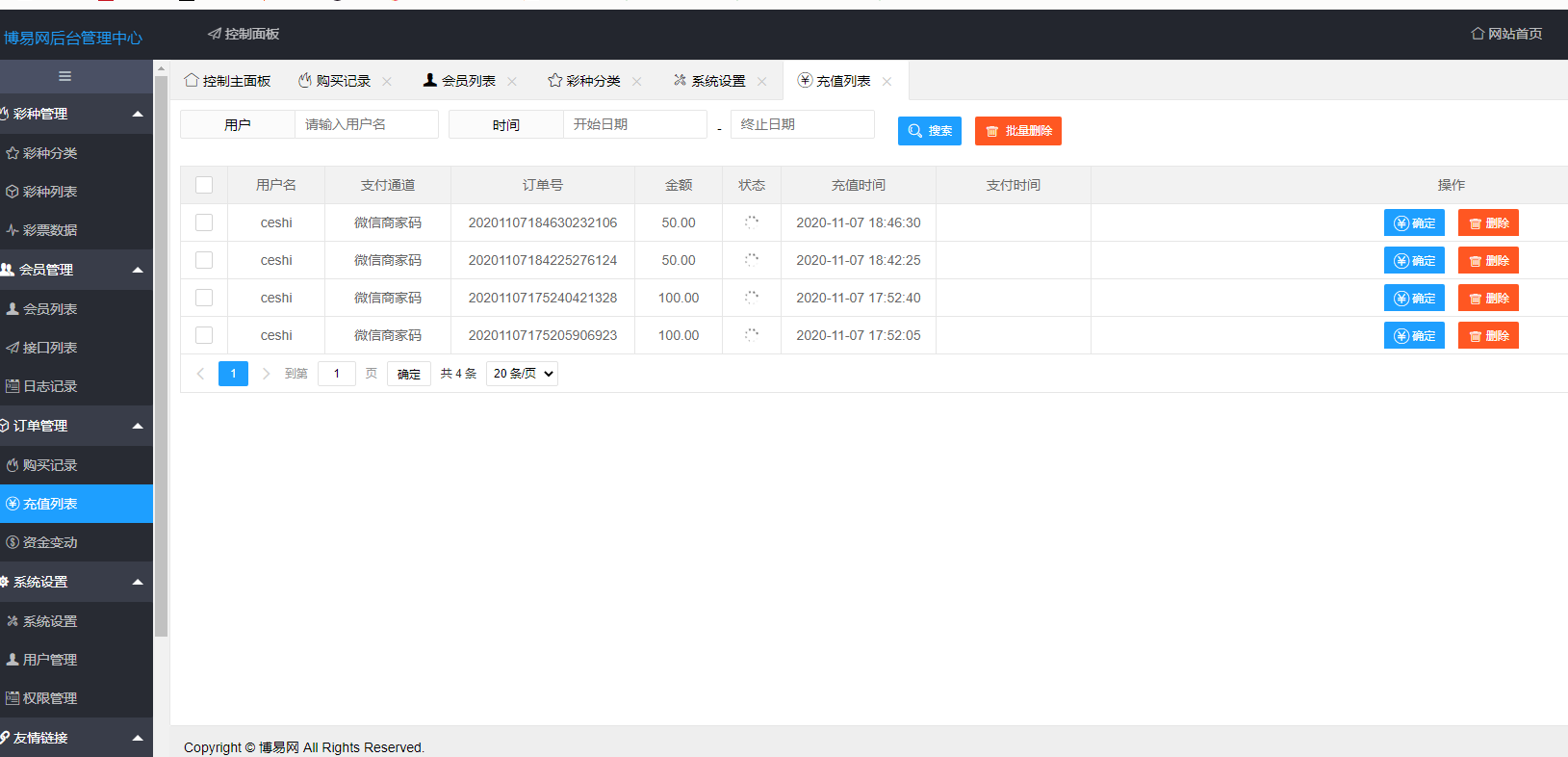Delete order 20201107175205906923
The height and width of the screenshot is (757, 1568).
pos(1488,335)
